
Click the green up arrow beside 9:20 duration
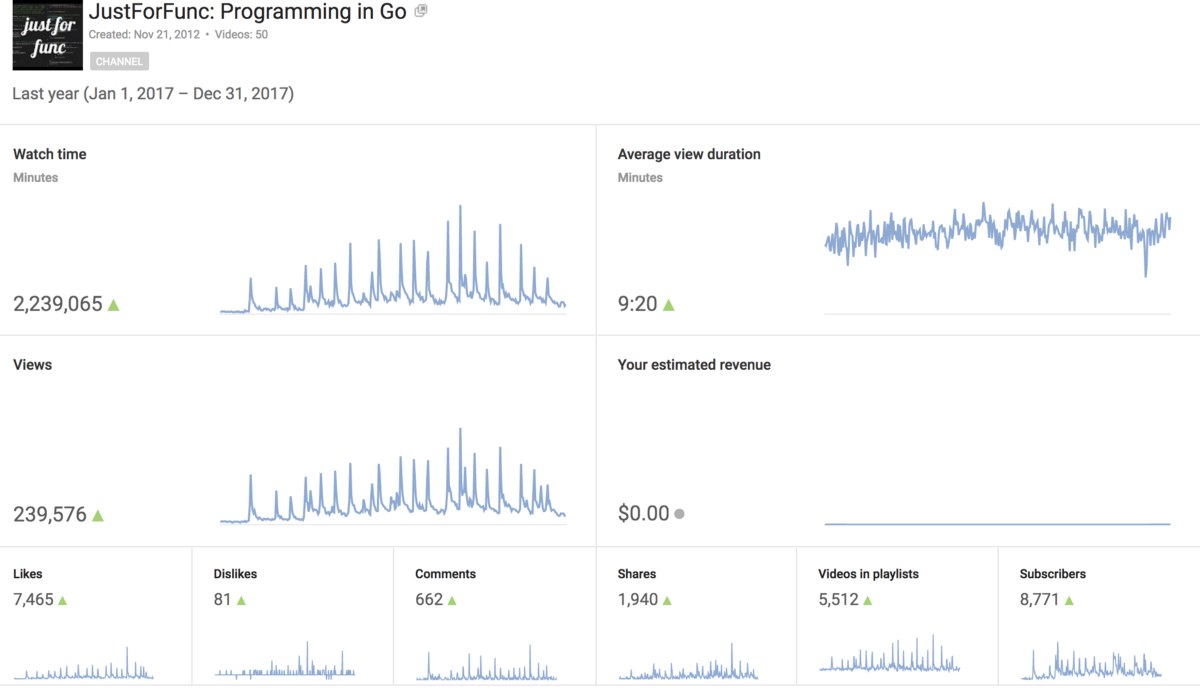(x=668, y=305)
